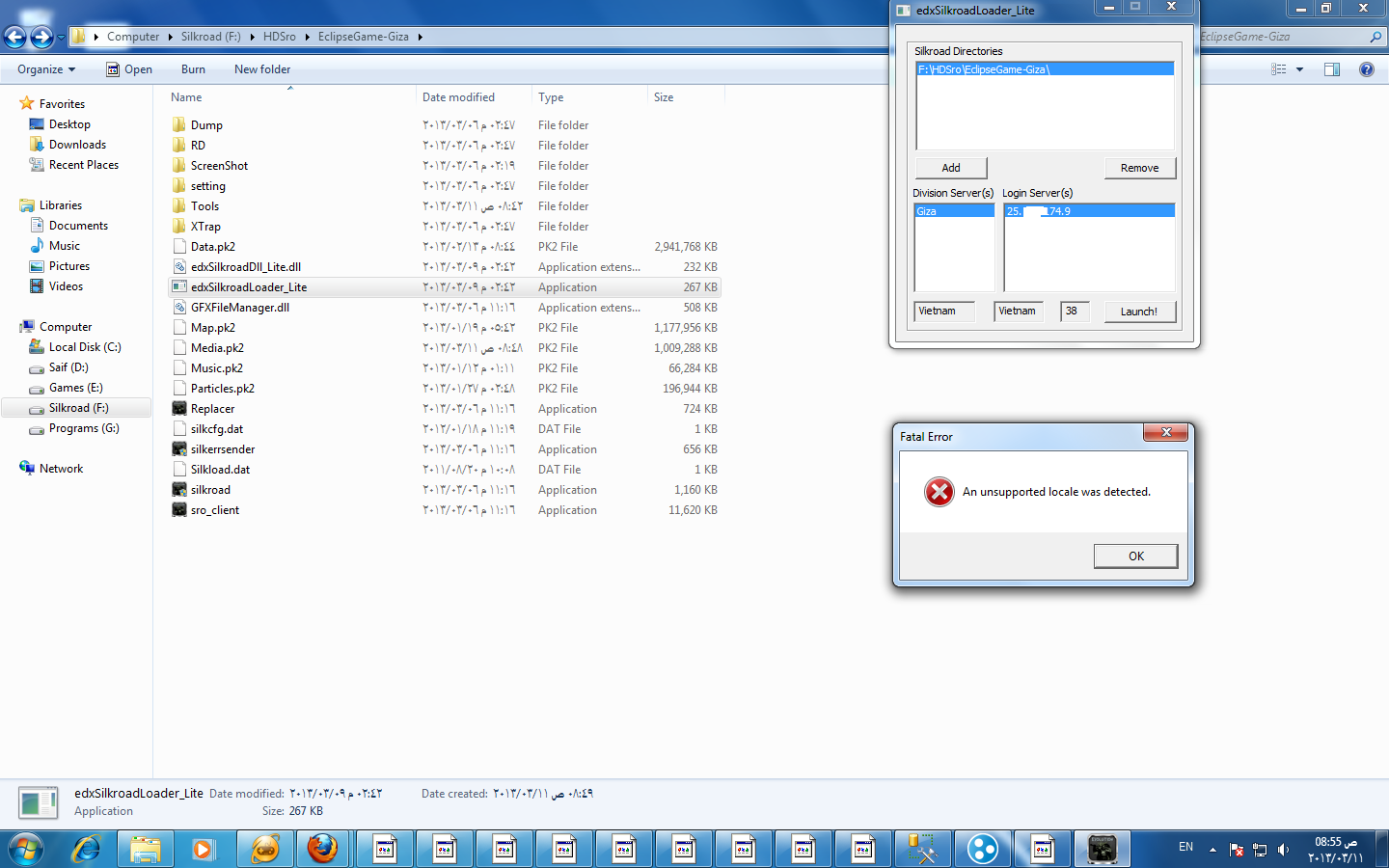Click the second Vietnam locale field
This screenshot has width=1389, height=868.
(x=1018, y=311)
